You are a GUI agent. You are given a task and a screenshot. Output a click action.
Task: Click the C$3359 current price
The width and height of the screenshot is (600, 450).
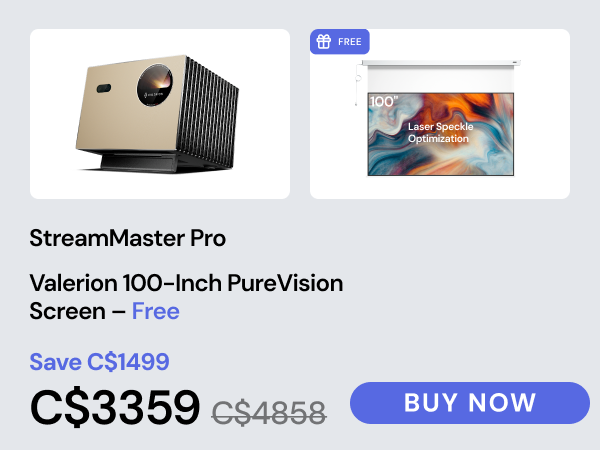coord(115,407)
